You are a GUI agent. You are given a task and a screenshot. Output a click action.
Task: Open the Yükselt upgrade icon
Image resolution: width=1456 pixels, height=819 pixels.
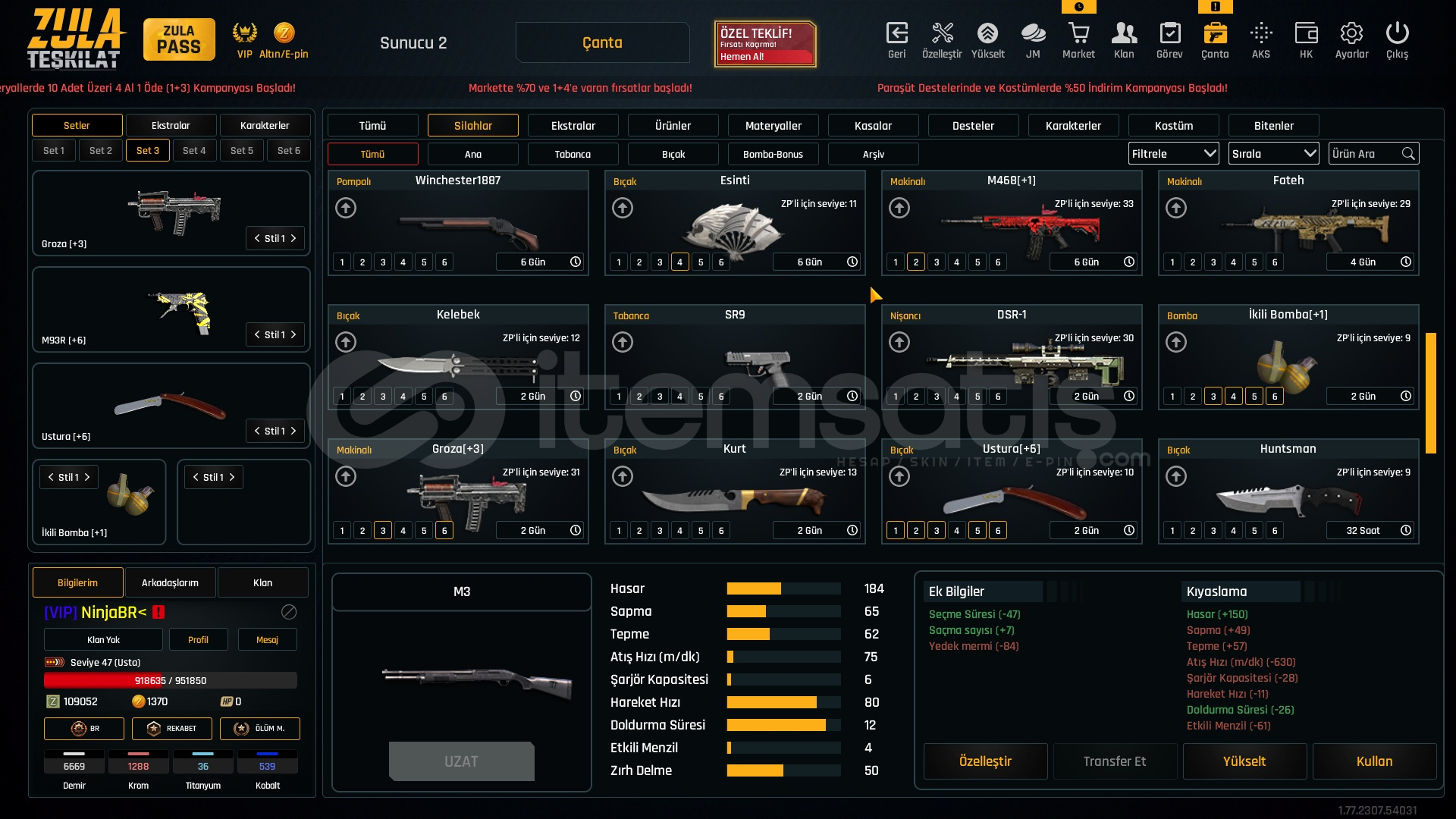987,33
